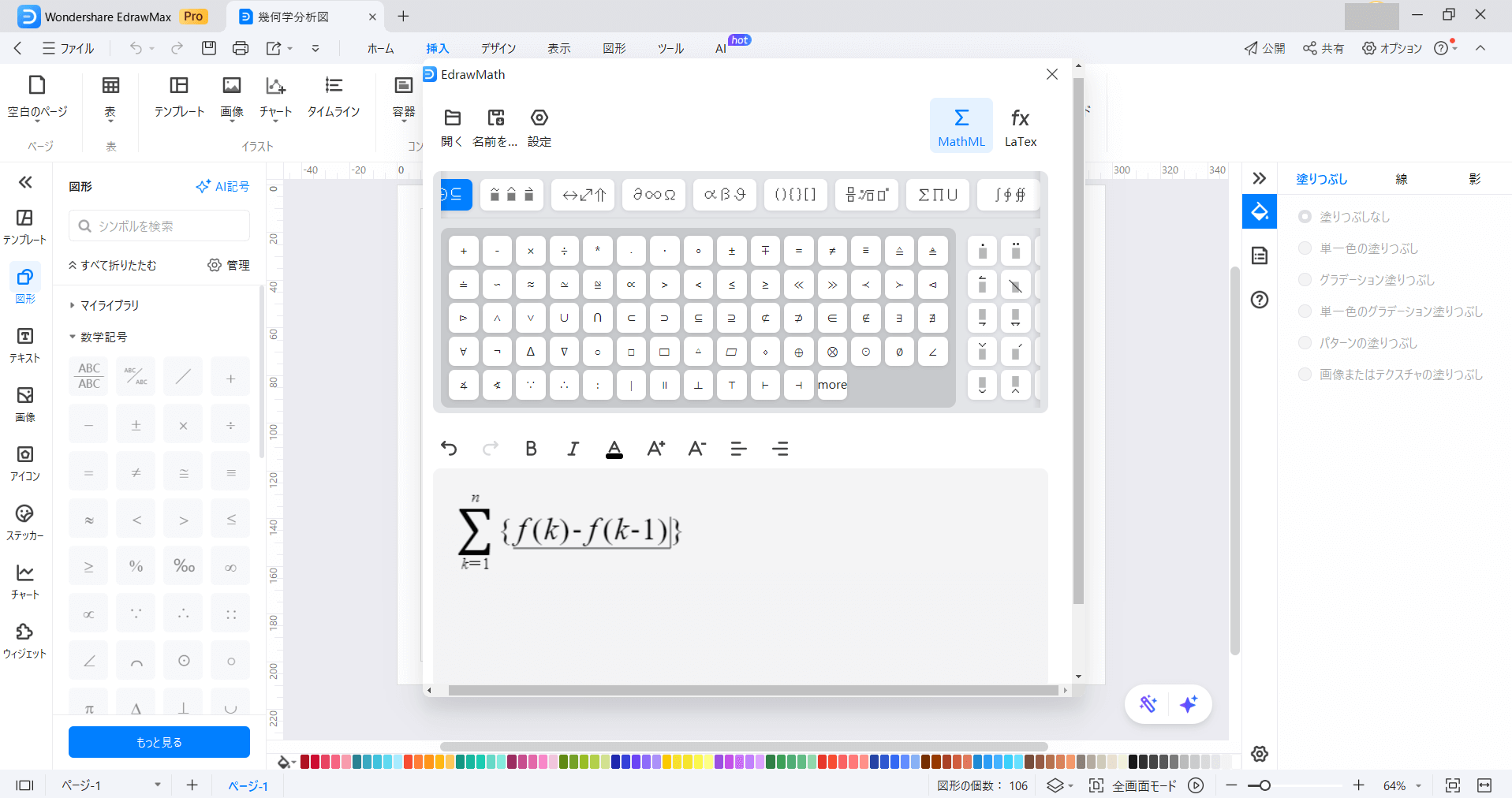
Task: Apply bold to the equation
Action: [531, 449]
